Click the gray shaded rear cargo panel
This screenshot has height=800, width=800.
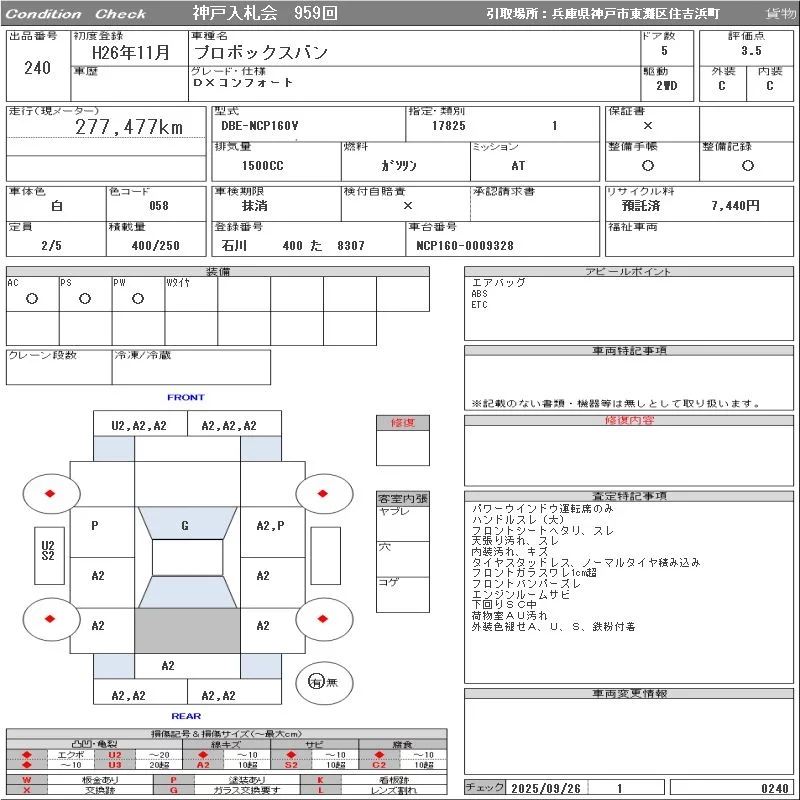coord(187,630)
